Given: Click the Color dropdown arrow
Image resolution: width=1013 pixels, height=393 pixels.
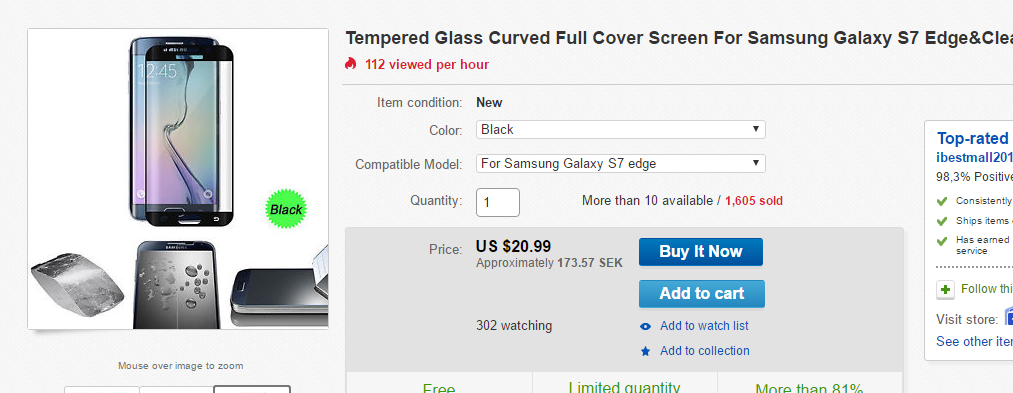Looking at the screenshot, I should pos(755,129).
